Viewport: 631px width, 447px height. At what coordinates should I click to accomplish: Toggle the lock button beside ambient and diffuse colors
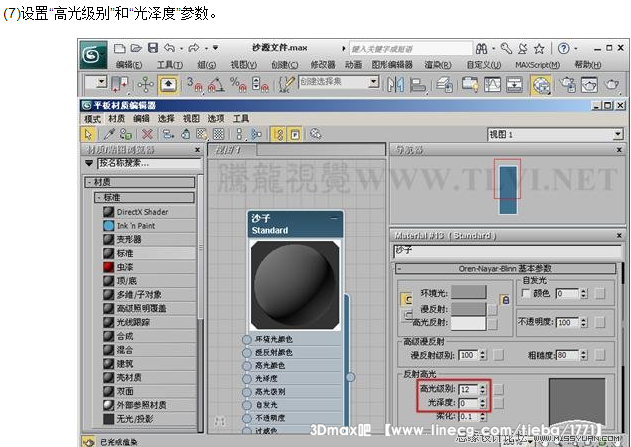pyautogui.click(x=505, y=300)
